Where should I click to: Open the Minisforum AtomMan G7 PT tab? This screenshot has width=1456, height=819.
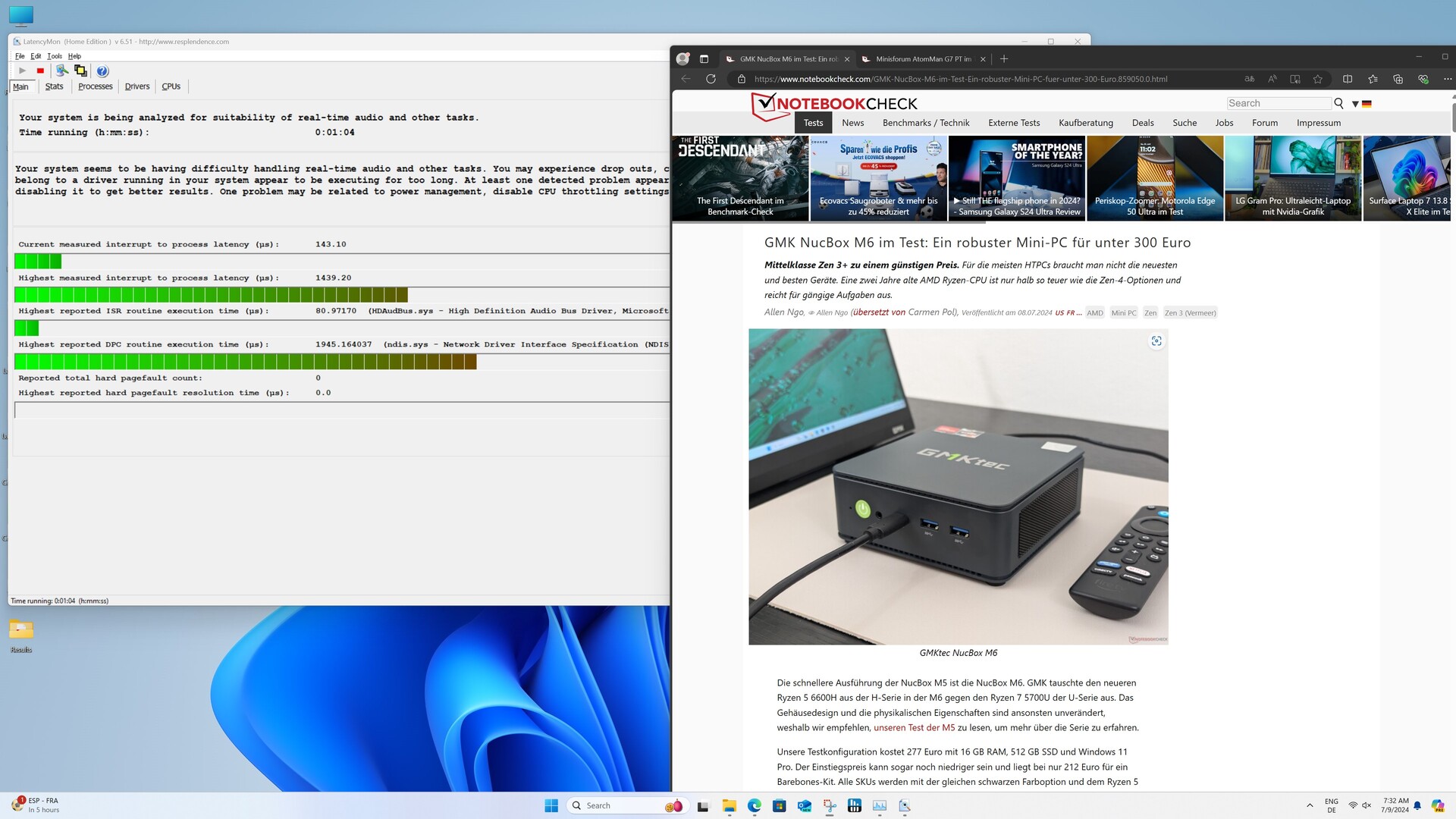pos(923,59)
